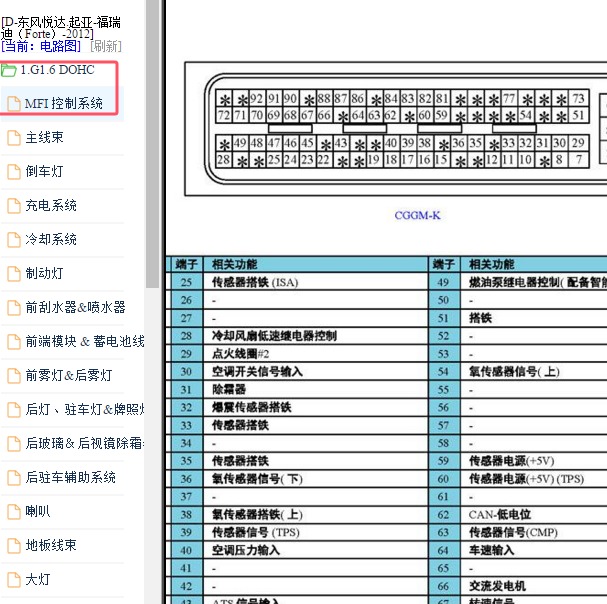This screenshot has width=607, height=604.
Task: Expand the 1.G1.6 DOHC tree node
Action: (57, 70)
